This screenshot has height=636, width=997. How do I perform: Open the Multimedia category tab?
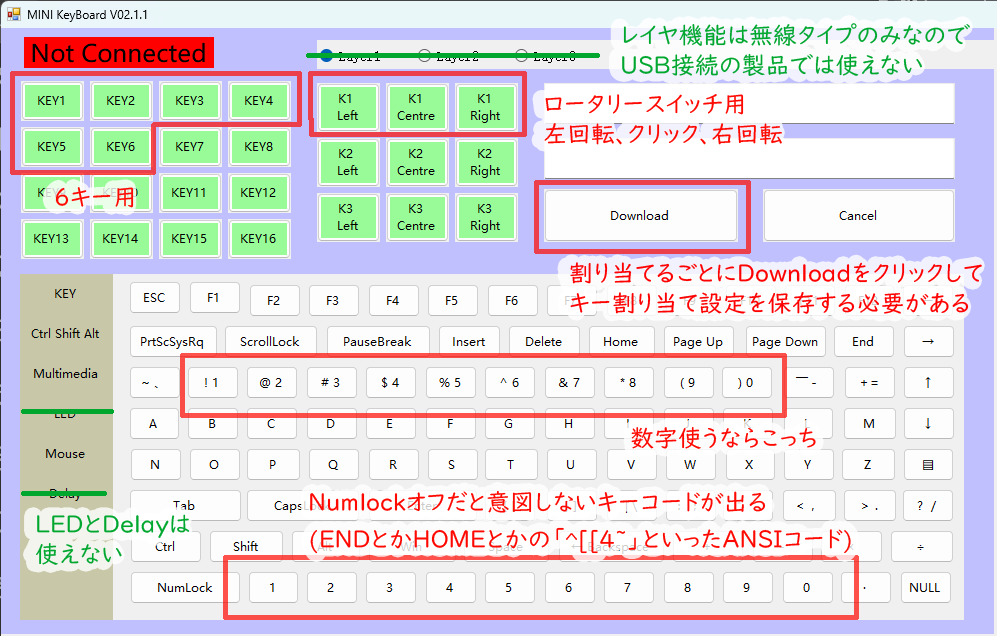pos(65,374)
